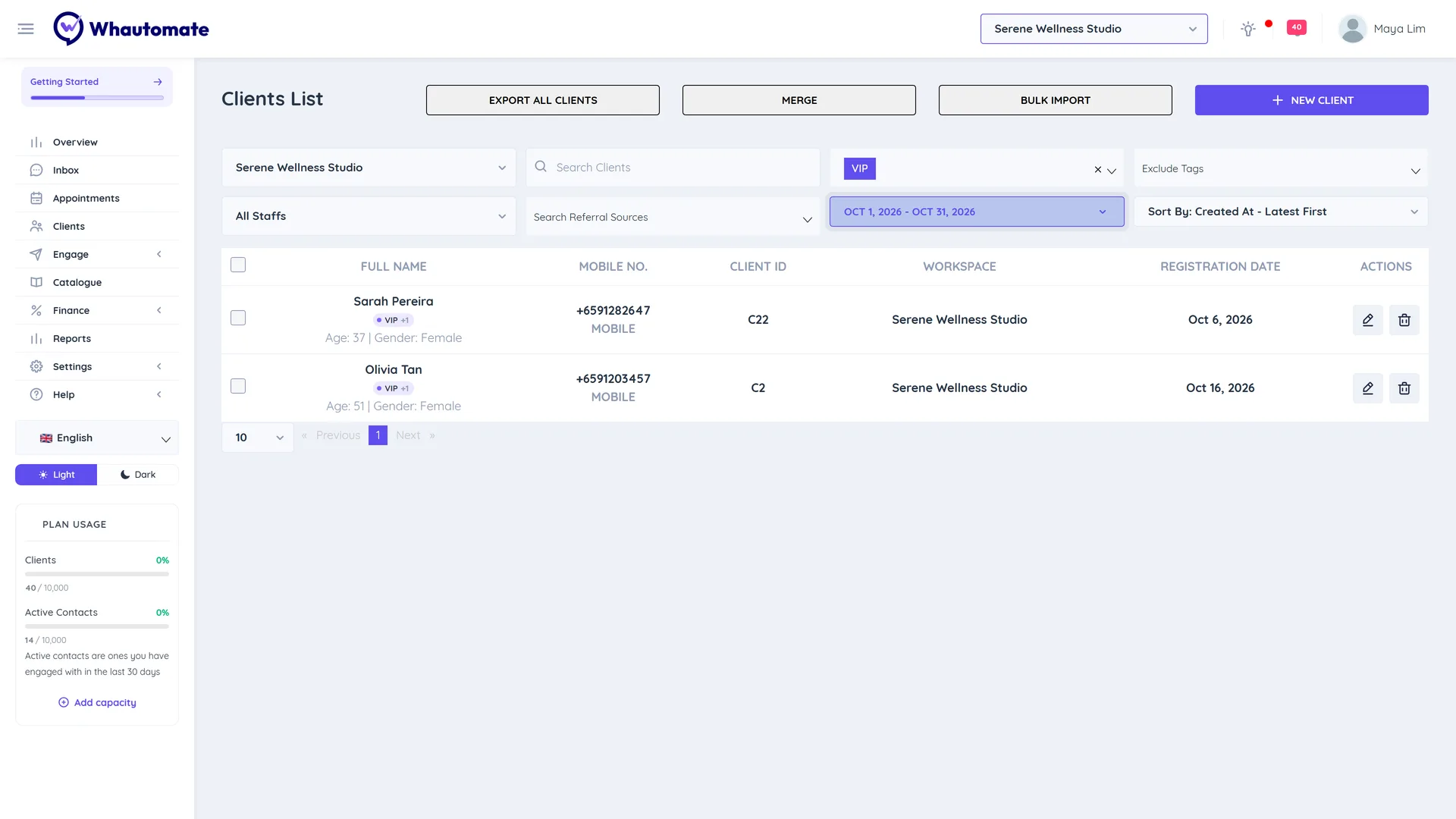The width and height of the screenshot is (1456, 819).
Task: Change rows per page from 10
Action: [258, 438]
